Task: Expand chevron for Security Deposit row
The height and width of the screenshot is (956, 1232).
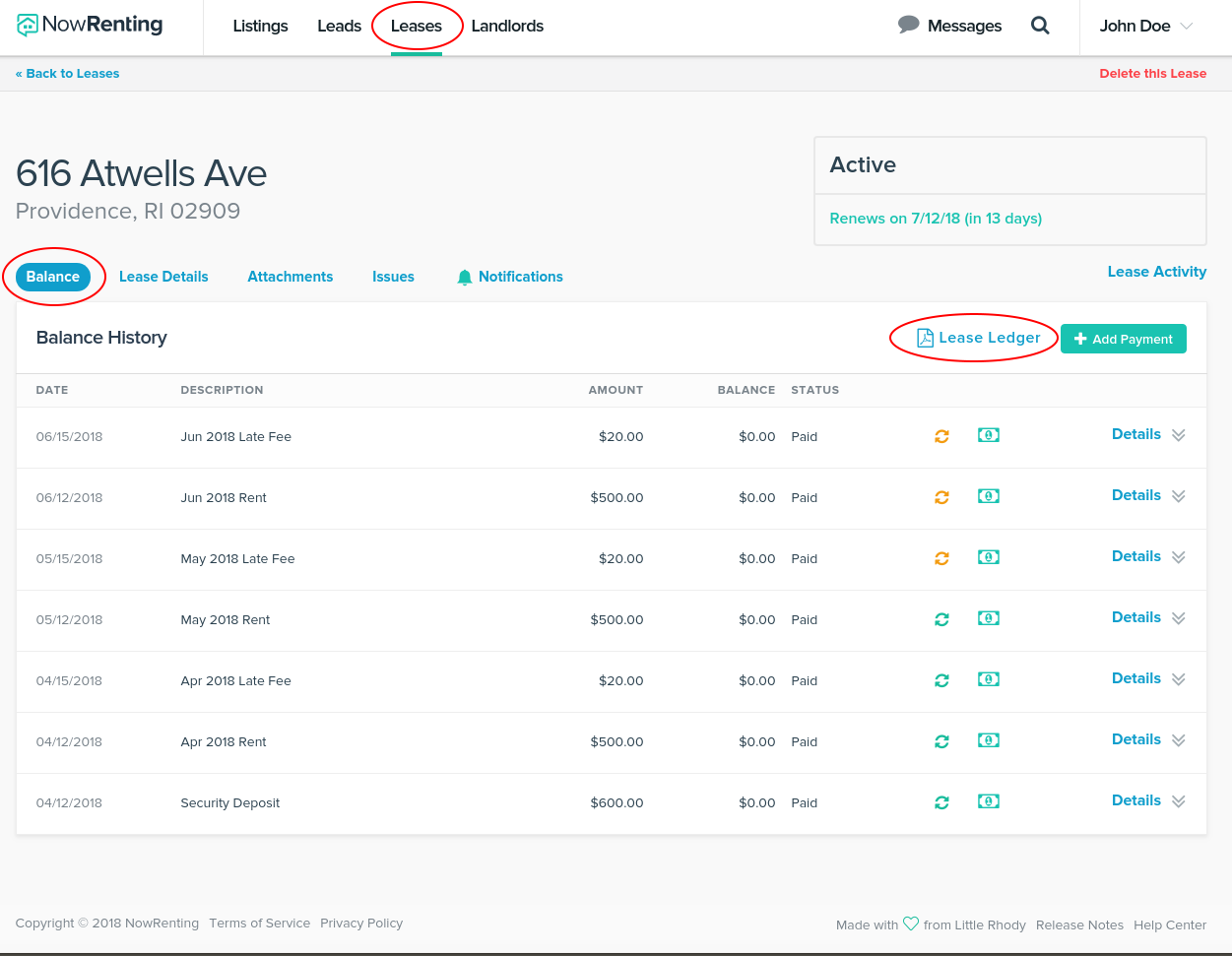Action: 1179,801
